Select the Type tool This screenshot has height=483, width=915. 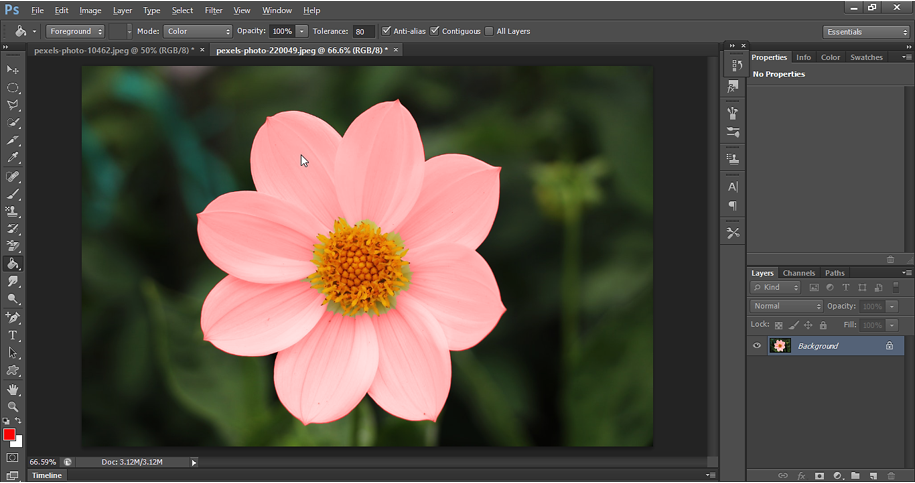(13, 335)
